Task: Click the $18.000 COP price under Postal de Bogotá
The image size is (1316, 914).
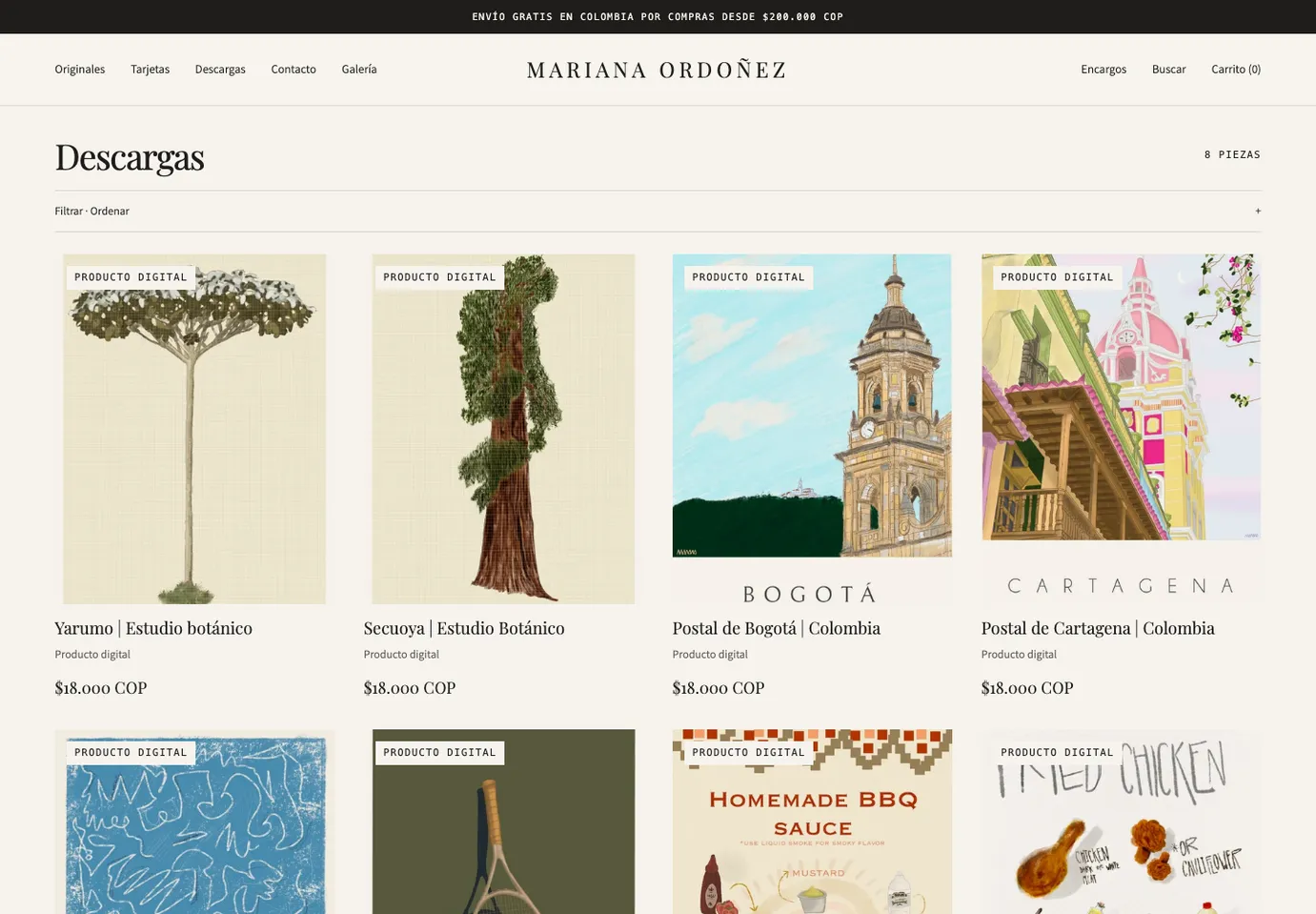Action: [719, 688]
